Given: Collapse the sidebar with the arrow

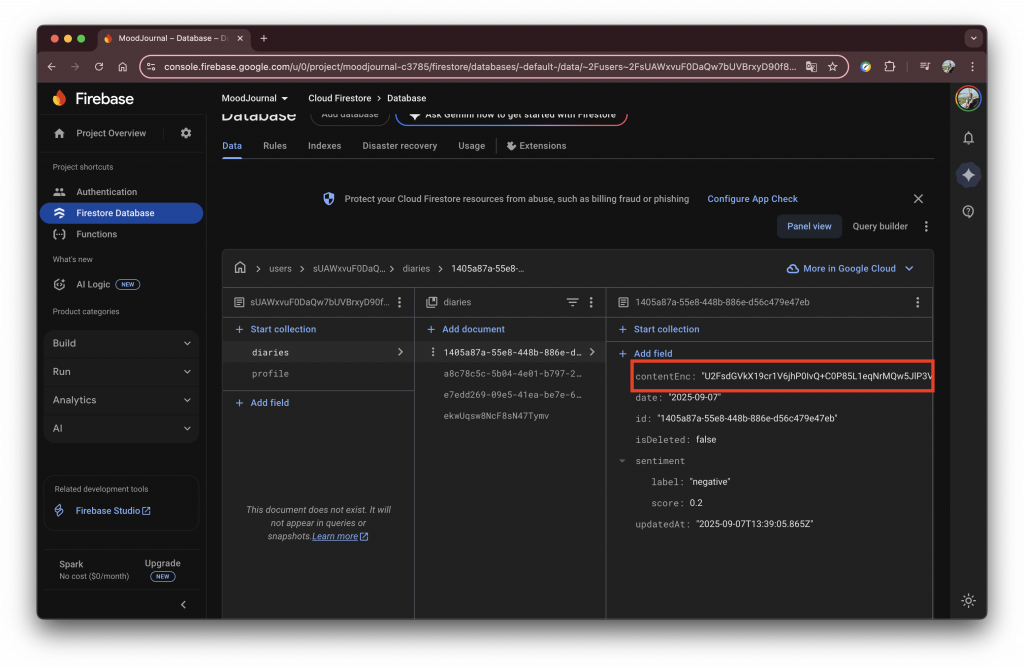Looking at the screenshot, I should [183, 605].
